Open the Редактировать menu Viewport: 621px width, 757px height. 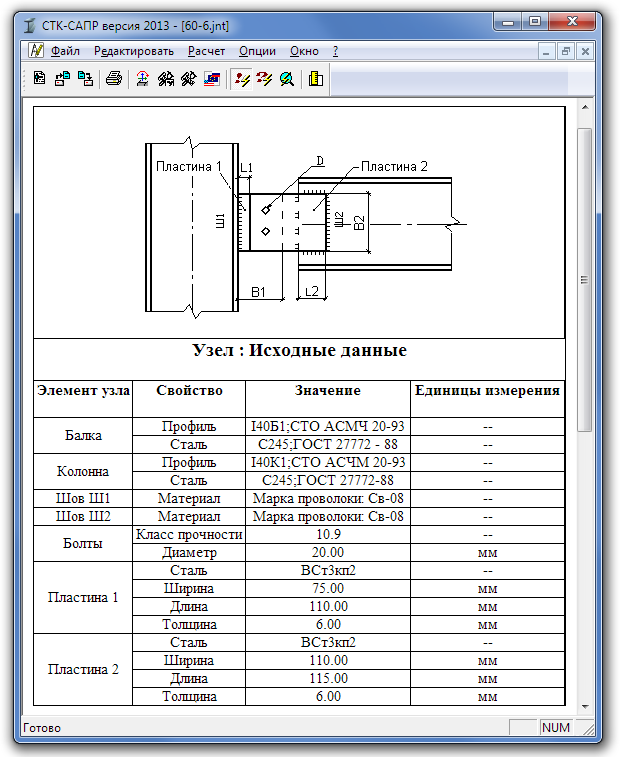pyautogui.click(x=134, y=51)
